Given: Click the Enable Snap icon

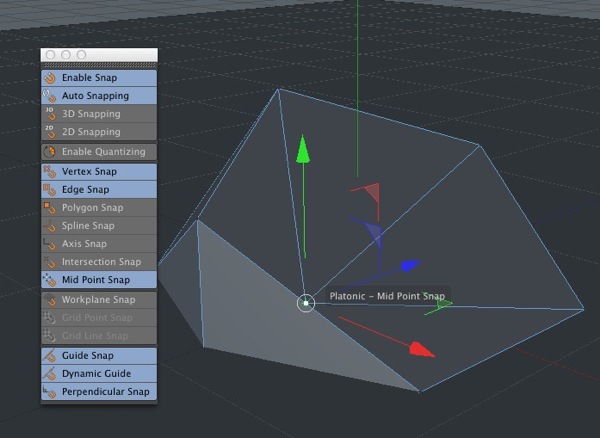Looking at the screenshot, I should tap(50, 77).
